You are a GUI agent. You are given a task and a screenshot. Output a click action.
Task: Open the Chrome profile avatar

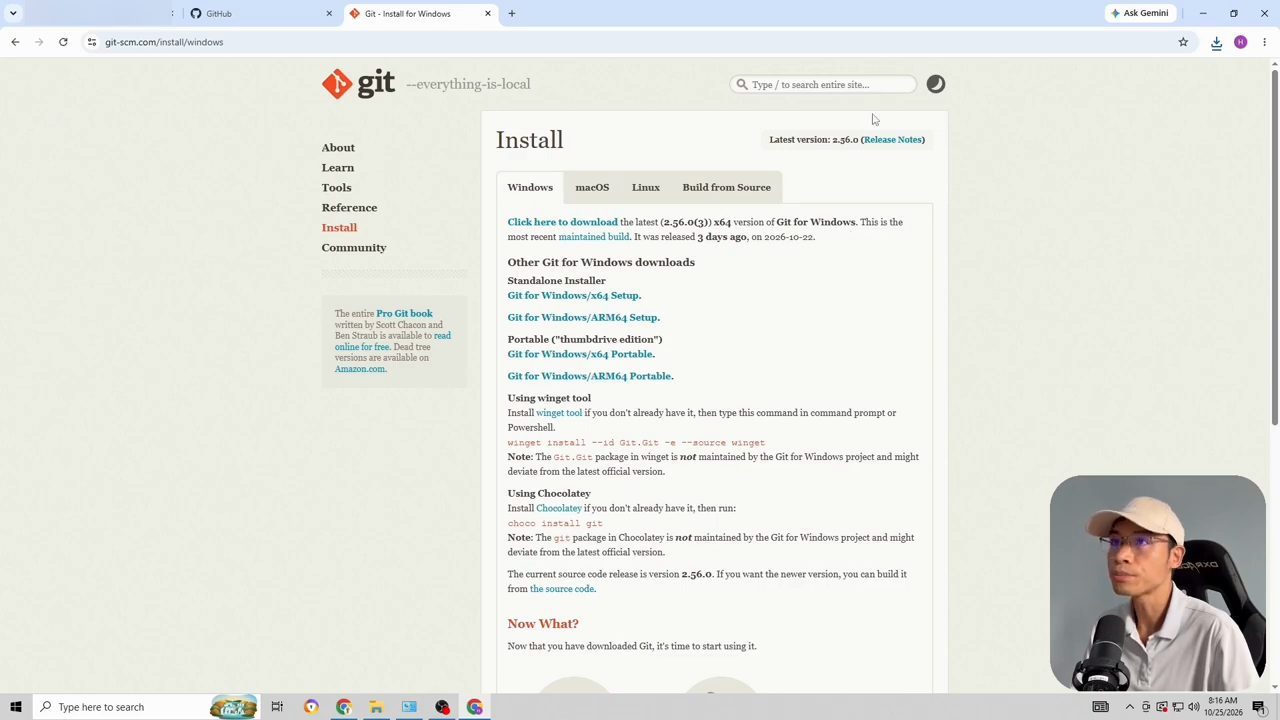coord(1240,42)
